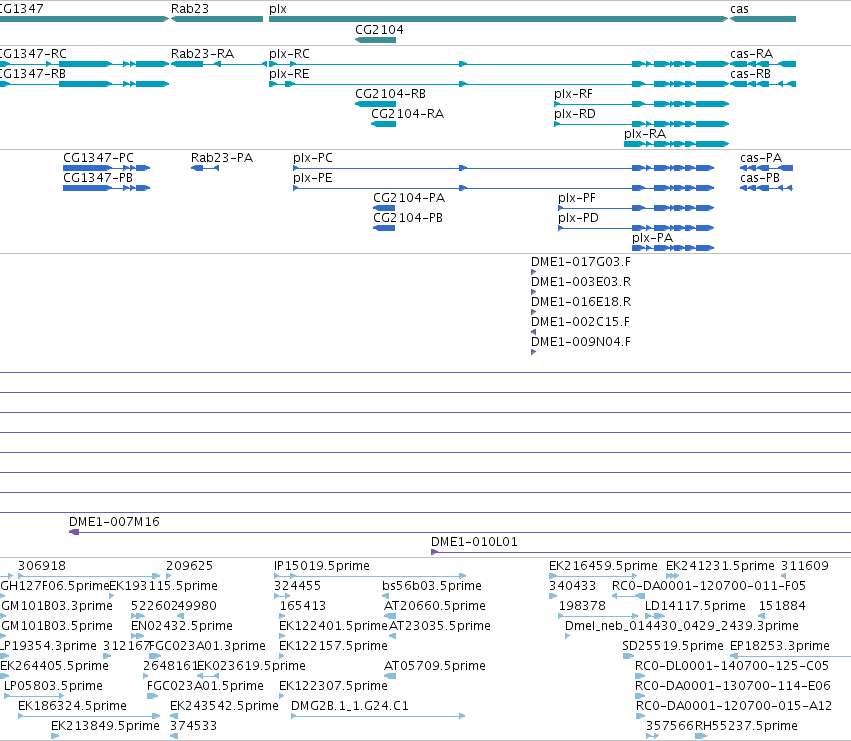Screen dimensions: 851x741
Task: Select the cas-PB protein label
Action: tap(760, 178)
